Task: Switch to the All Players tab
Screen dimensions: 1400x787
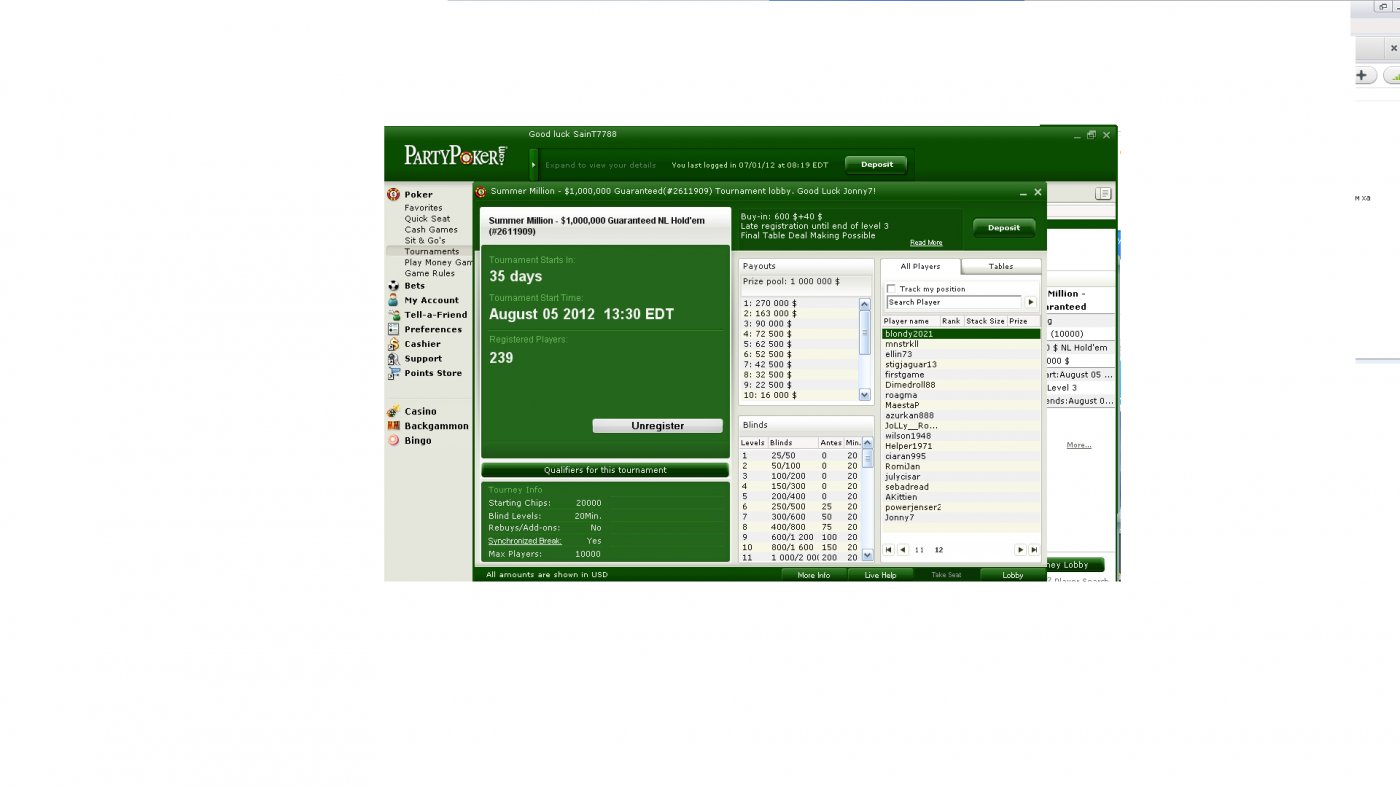Action: click(x=920, y=267)
